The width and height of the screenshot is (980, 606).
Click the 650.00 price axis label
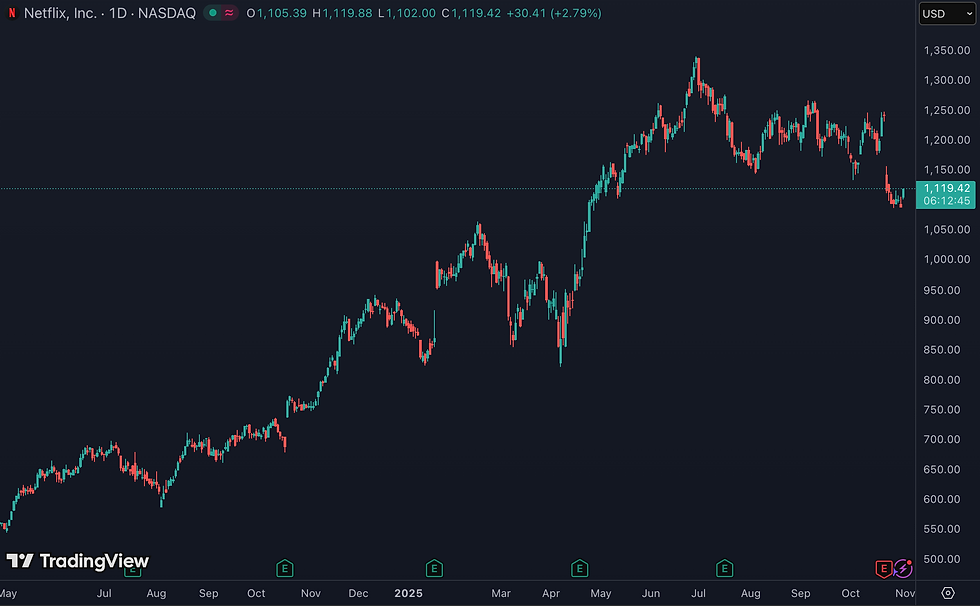pos(942,469)
